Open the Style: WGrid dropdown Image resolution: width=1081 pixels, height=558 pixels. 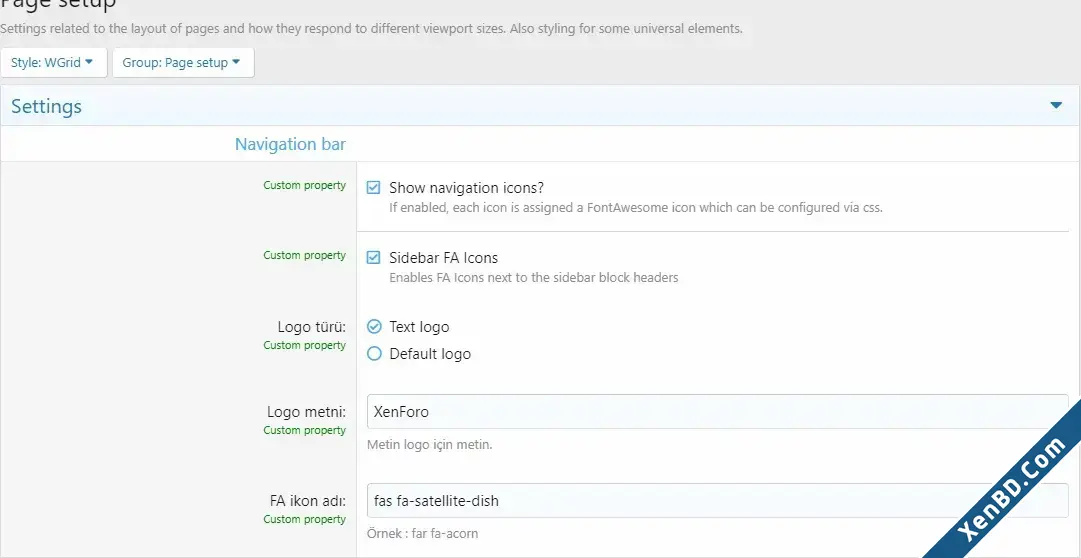[x=54, y=63]
